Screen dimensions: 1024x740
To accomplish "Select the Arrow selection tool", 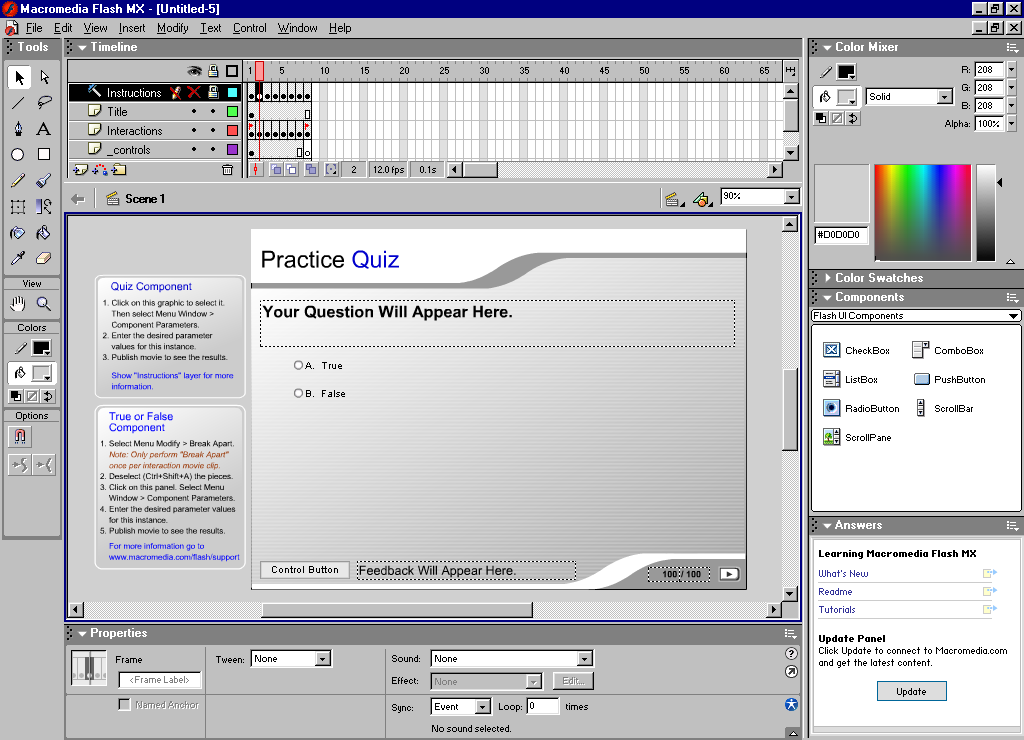I will coord(19,77).
